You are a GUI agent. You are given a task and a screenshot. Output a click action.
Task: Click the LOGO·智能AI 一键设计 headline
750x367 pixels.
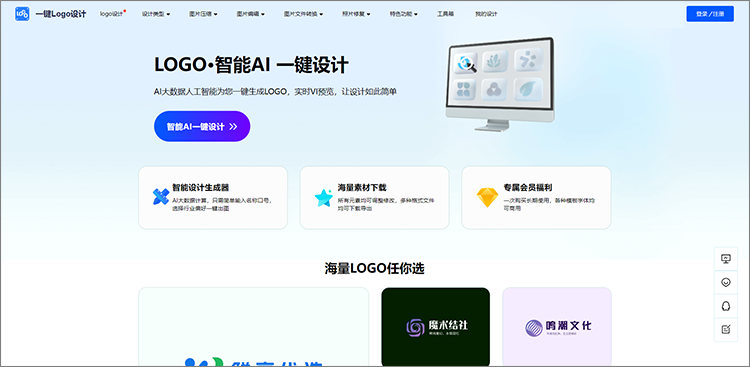(251, 66)
